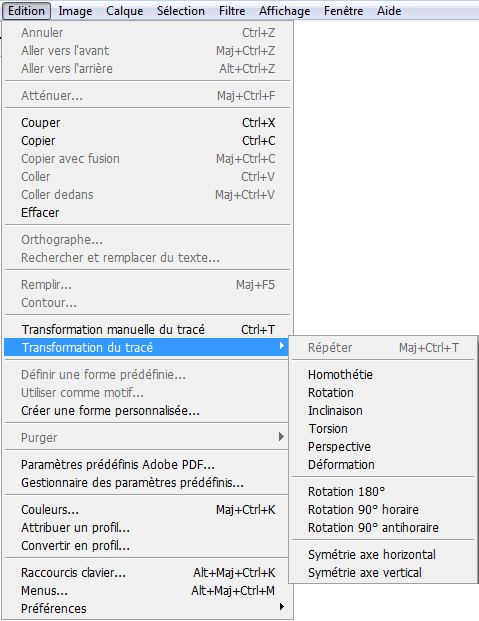Click the greyed Répéter submenu entry
Viewport: 479px width, 621px height.
(x=383, y=348)
